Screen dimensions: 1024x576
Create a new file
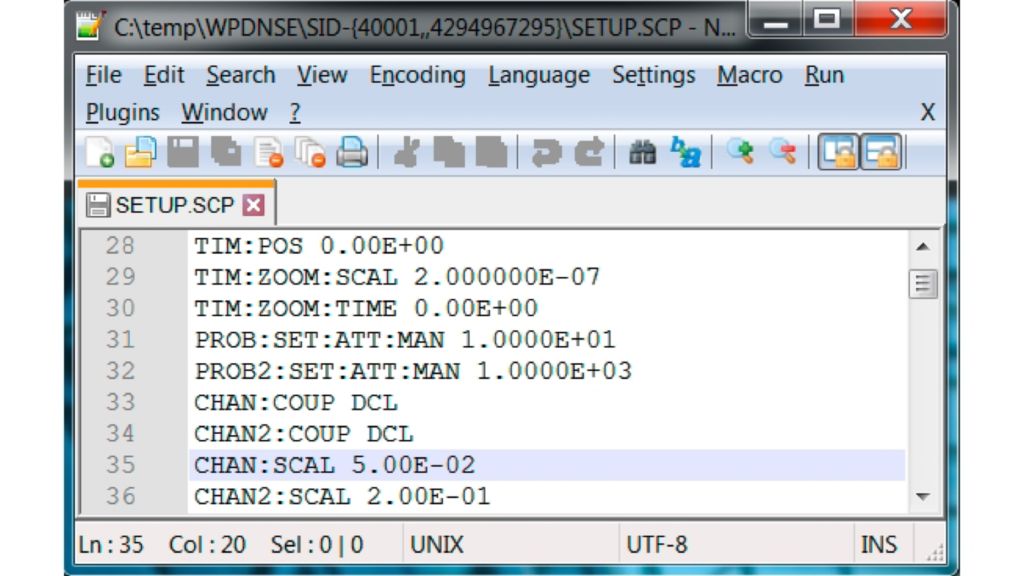pos(101,152)
